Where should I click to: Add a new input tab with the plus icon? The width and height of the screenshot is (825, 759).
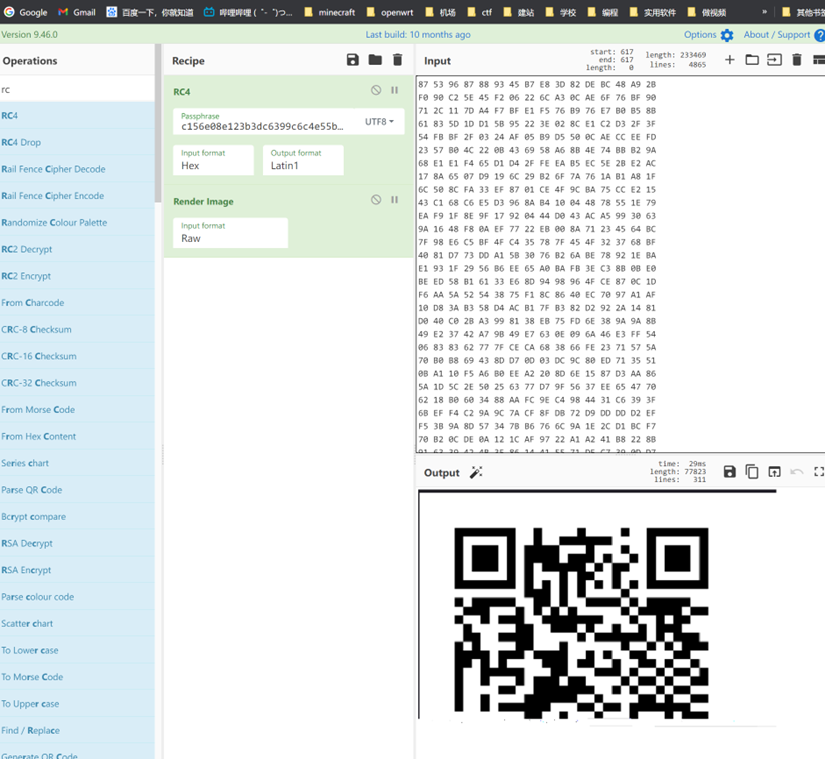pos(729,60)
